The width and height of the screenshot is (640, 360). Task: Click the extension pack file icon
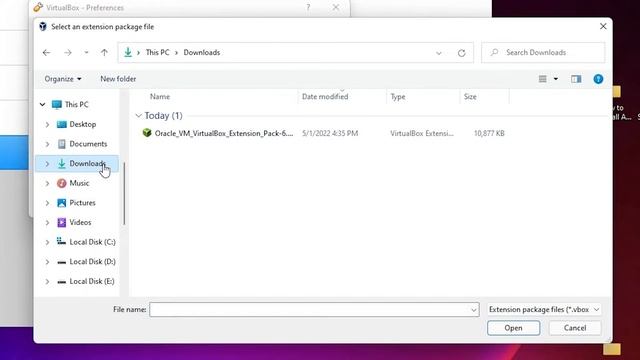pyautogui.click(x=147, y=133)
